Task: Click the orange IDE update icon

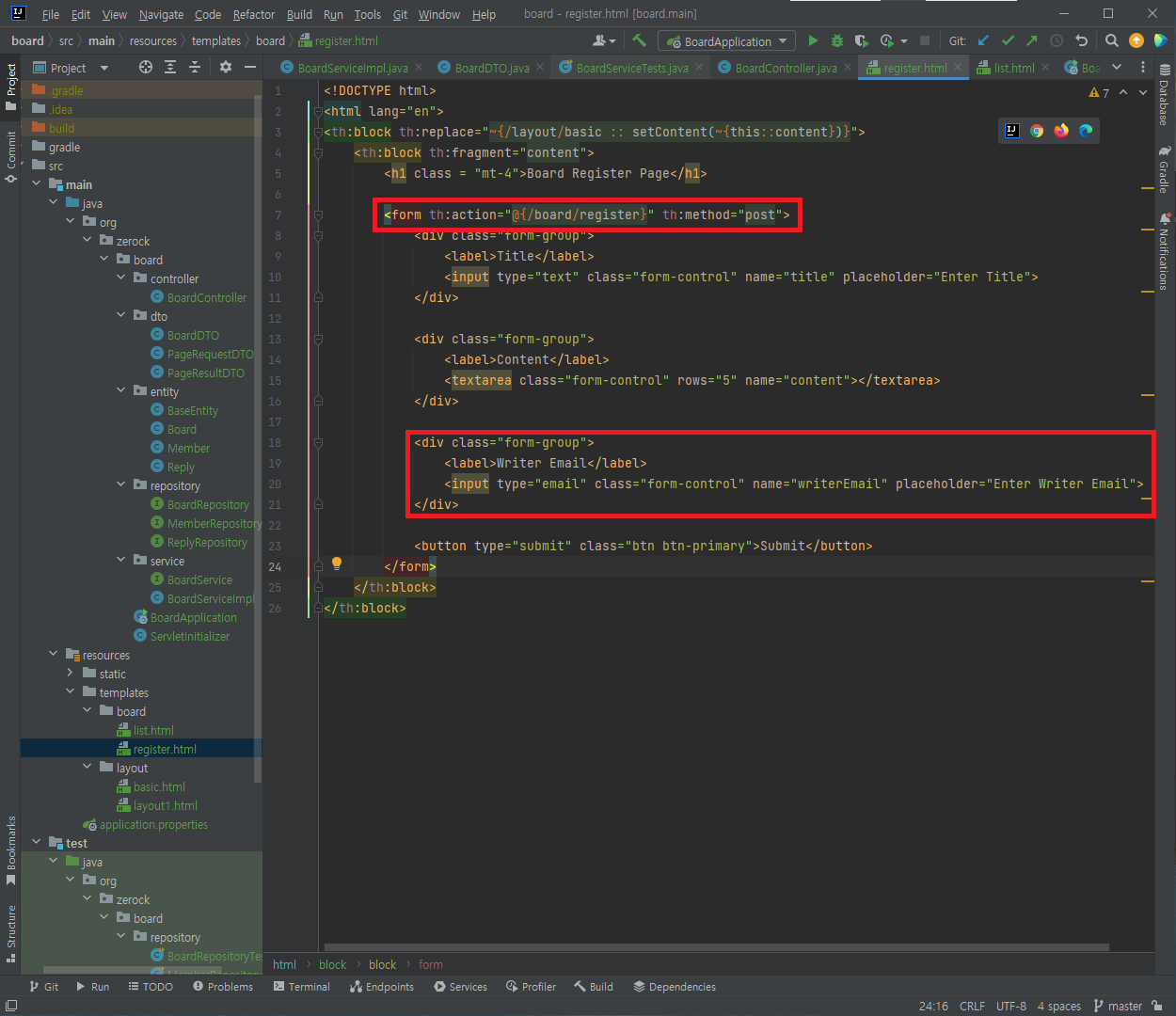Action: pyautogui.click(x=1136, y=40)
